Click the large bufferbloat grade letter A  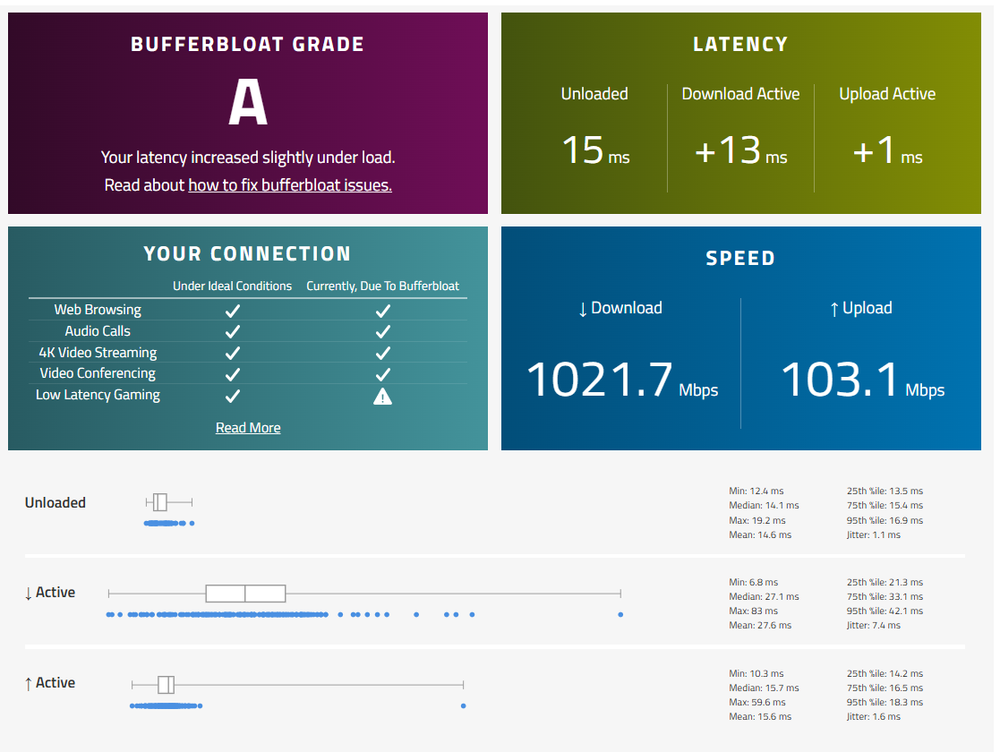(x=248, y=103)
